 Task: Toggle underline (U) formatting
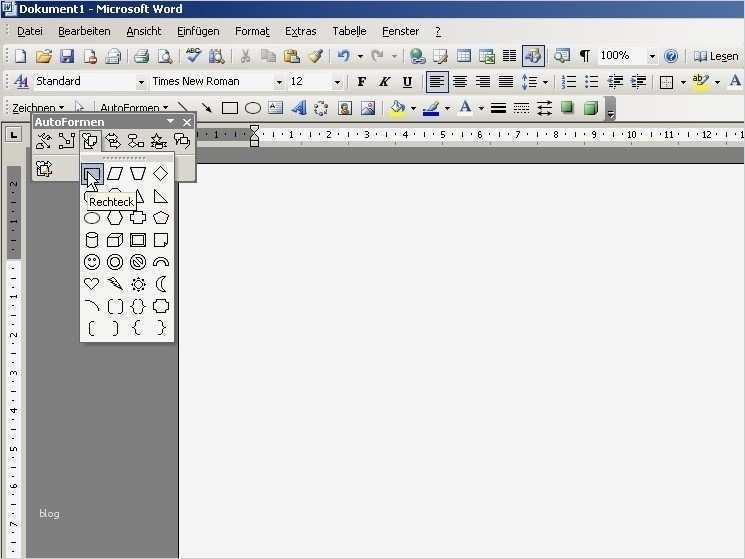point(407,82)
